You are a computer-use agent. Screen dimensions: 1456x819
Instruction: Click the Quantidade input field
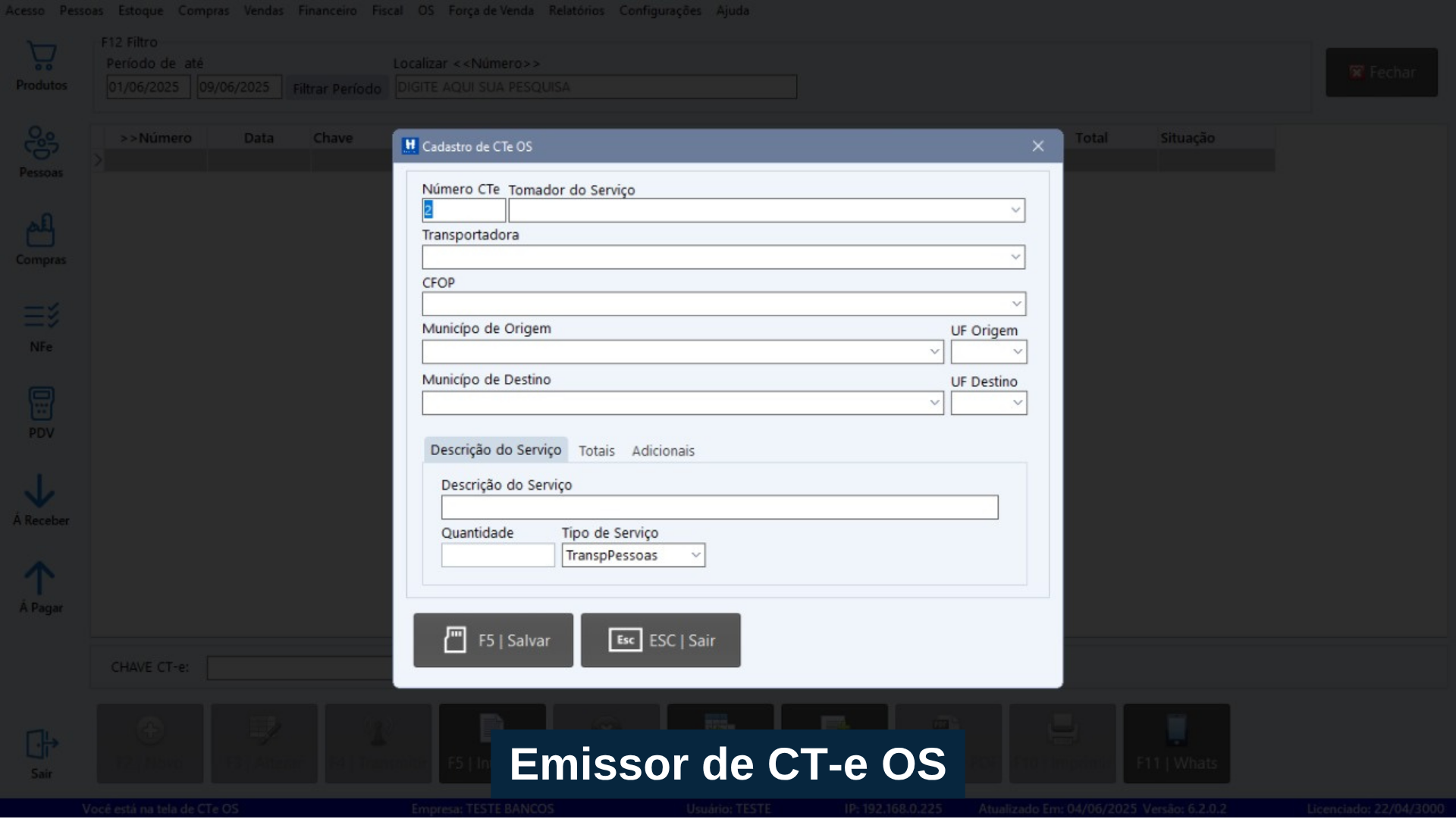pyautogui.click(x=498, y=555)
